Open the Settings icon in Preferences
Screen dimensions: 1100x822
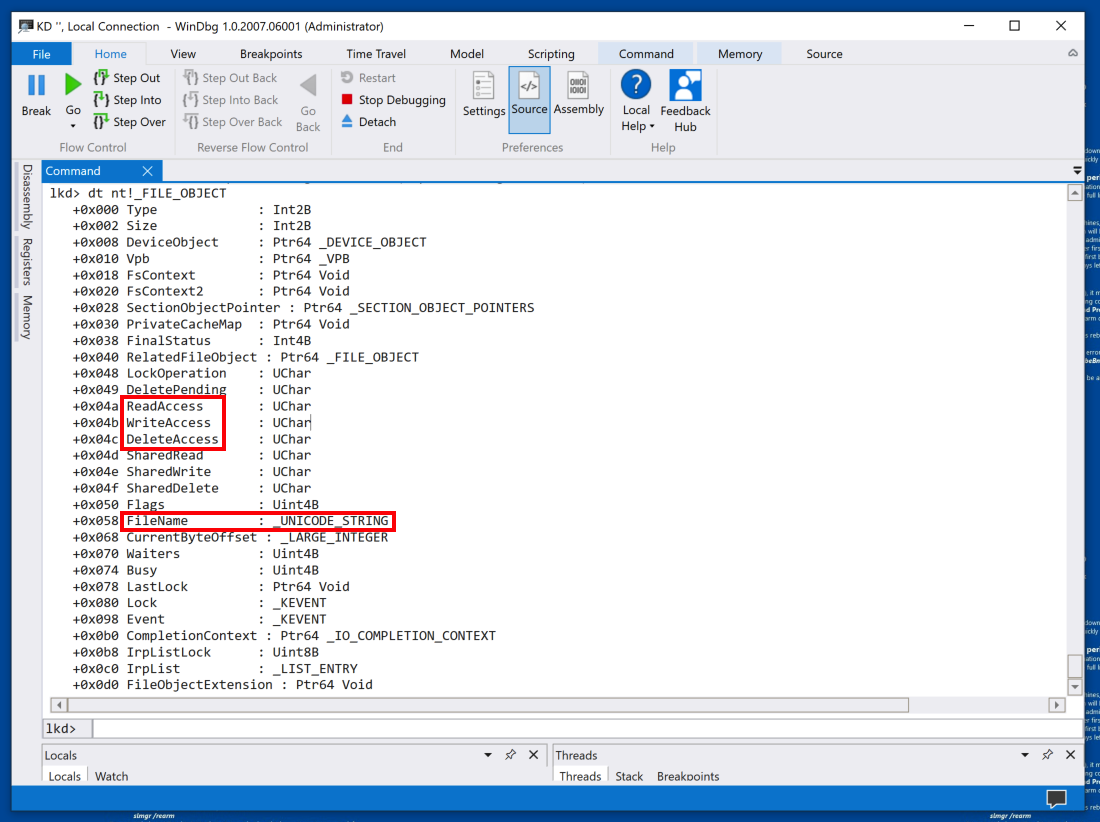484,87
